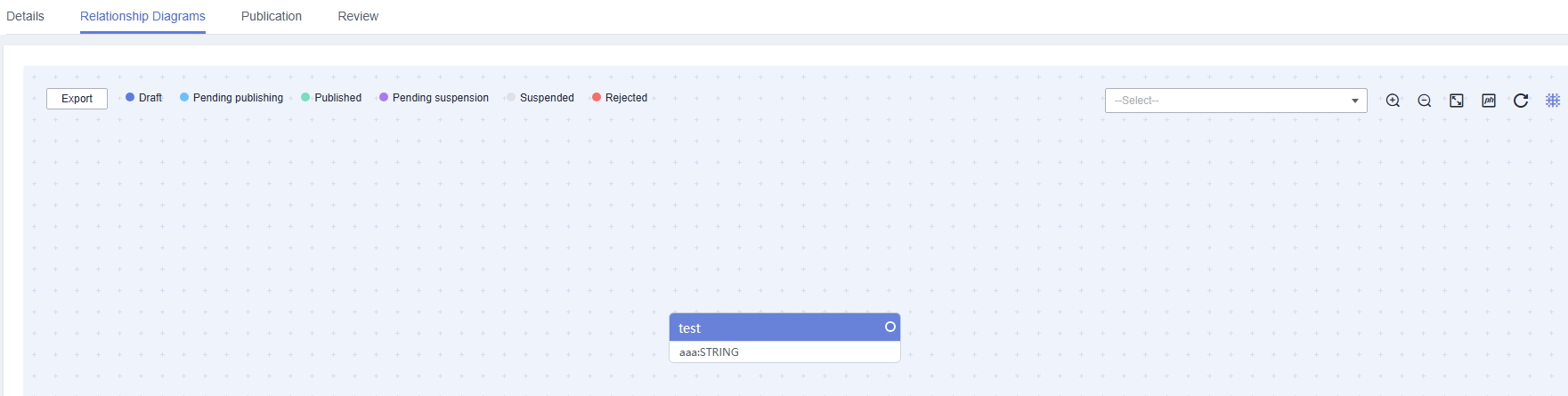Select the test table header

pos(784,327)
